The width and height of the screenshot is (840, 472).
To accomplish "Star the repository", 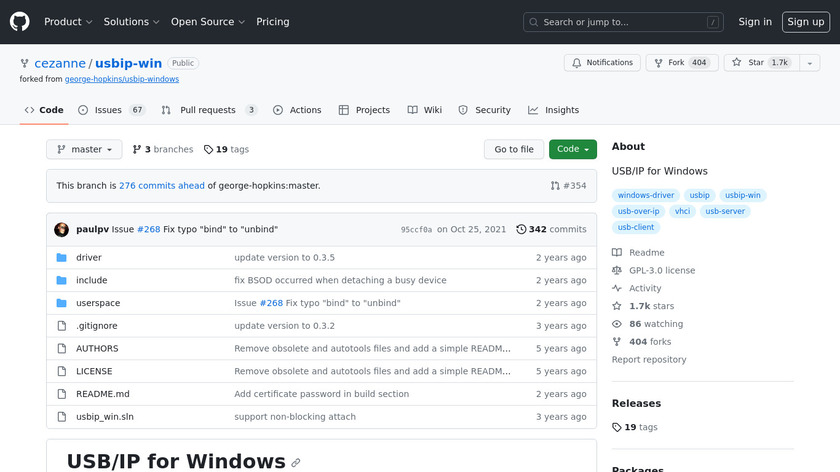I will pyautogui.click(x=762, y=63).
